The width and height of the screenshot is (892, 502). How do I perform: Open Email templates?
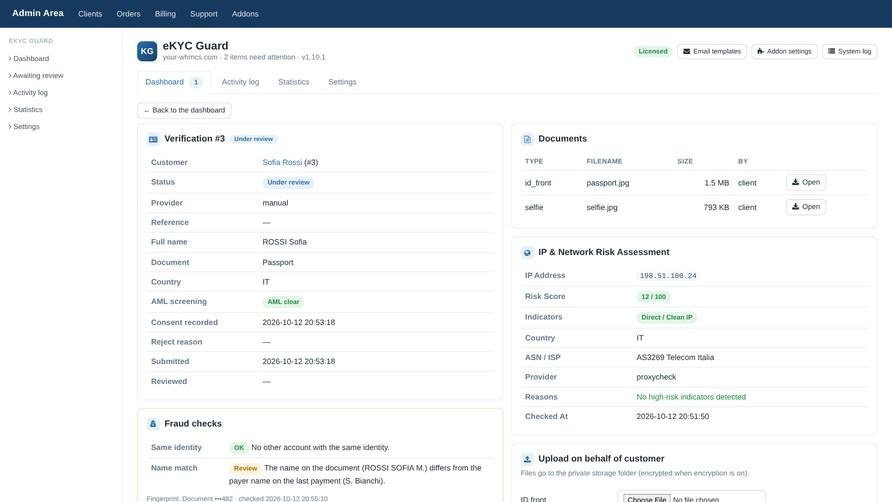pos(712,51)
